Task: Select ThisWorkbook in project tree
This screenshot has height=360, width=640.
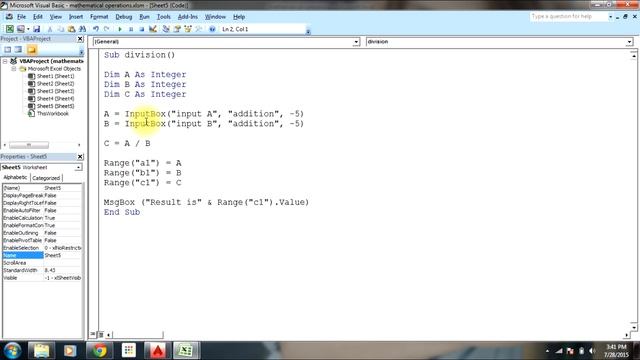Action: [x=53, y=113]
